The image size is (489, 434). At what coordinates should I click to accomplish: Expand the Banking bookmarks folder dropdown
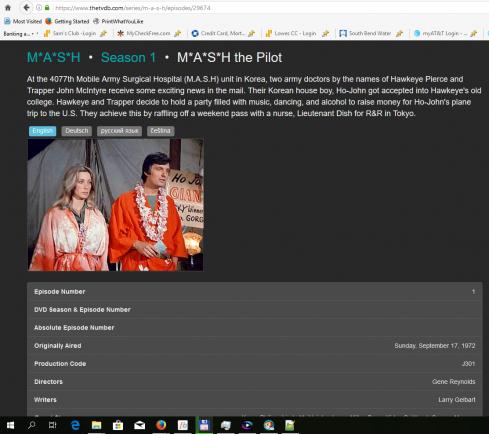tap(21, 34)
